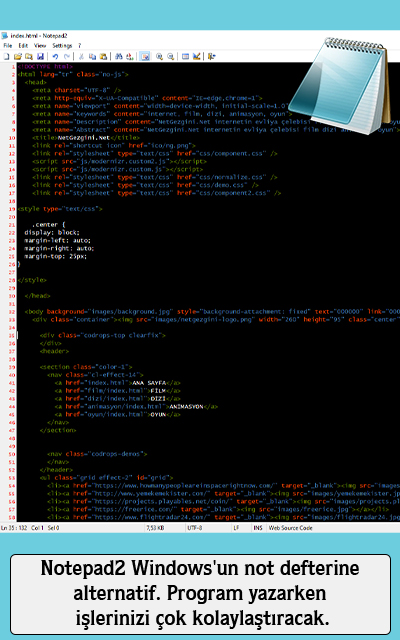Click the 'yemekemekister.com' list item line

[223, 493]
